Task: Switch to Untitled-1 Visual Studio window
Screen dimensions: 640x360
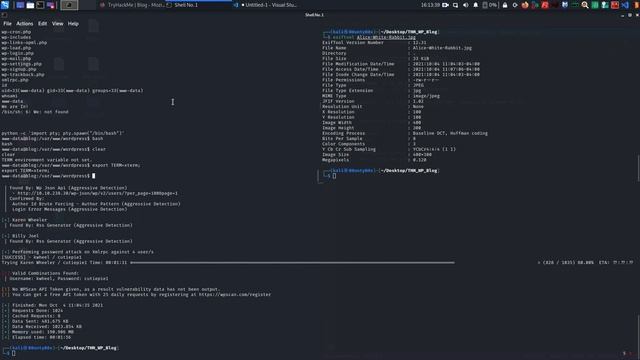Action: (x=266, y=5)
